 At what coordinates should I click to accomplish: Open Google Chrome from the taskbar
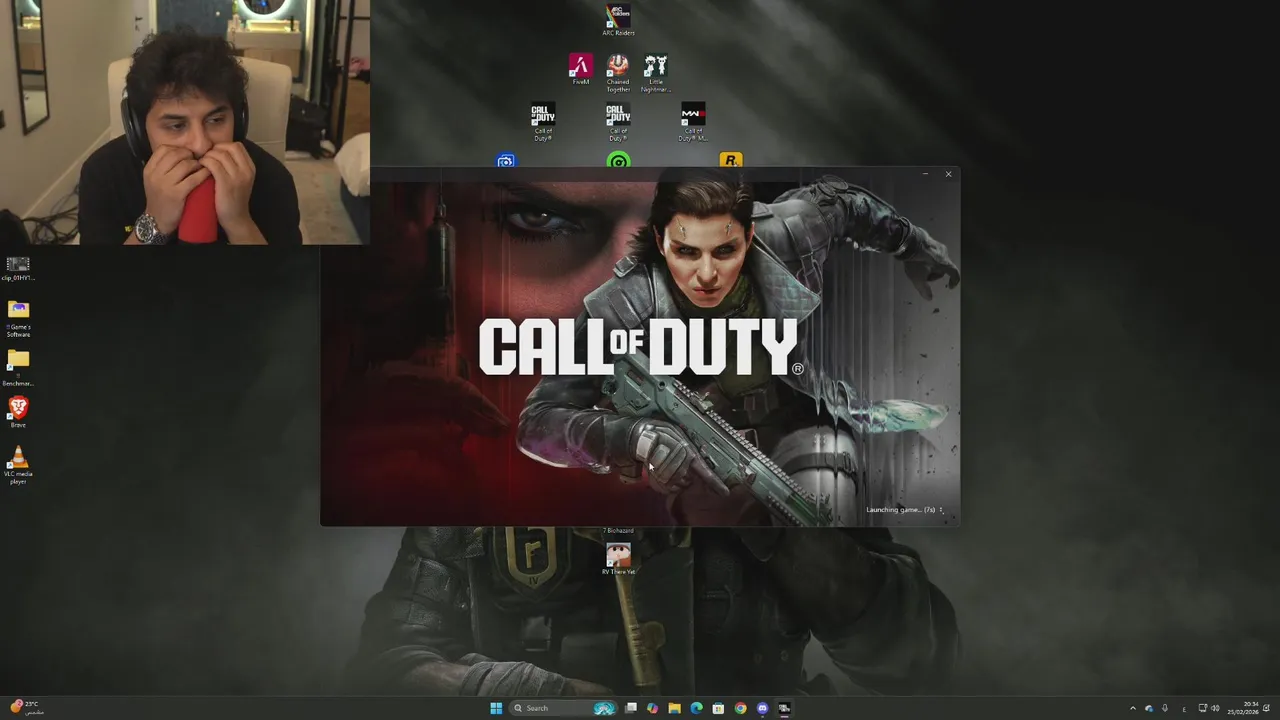click(740, 708)
